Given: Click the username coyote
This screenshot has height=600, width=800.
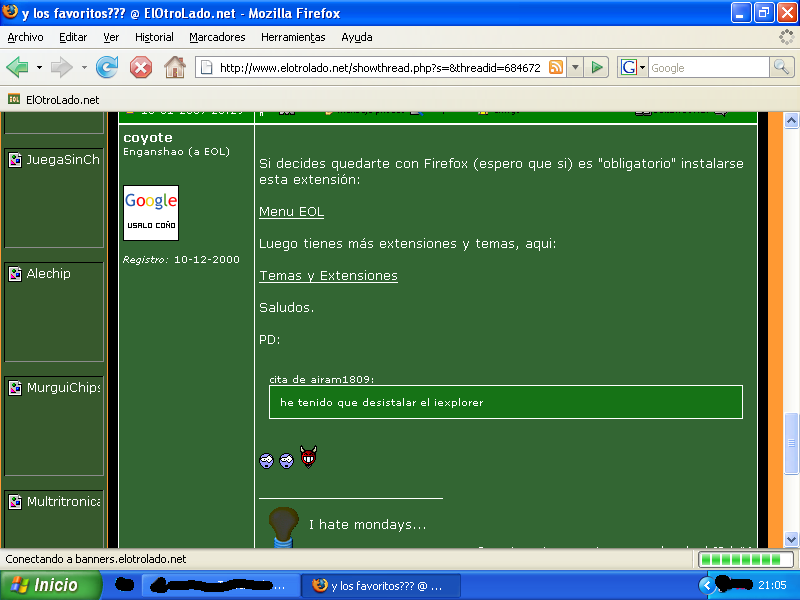Looking at the screenshot, I should (x=148, y=138).
